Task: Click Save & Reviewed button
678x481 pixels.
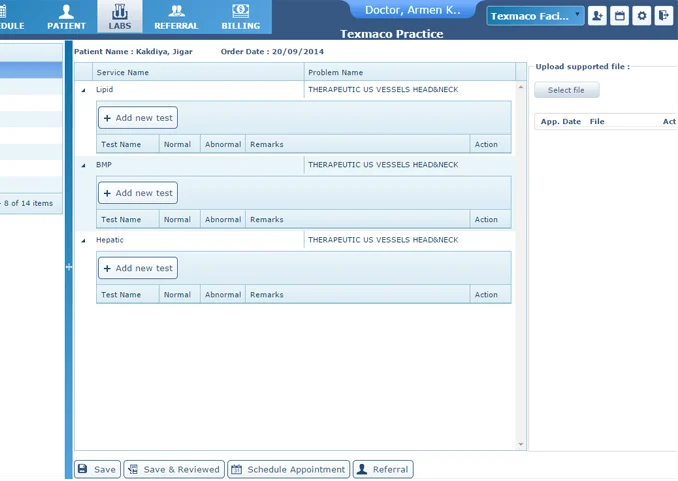Action: [174, 469]
